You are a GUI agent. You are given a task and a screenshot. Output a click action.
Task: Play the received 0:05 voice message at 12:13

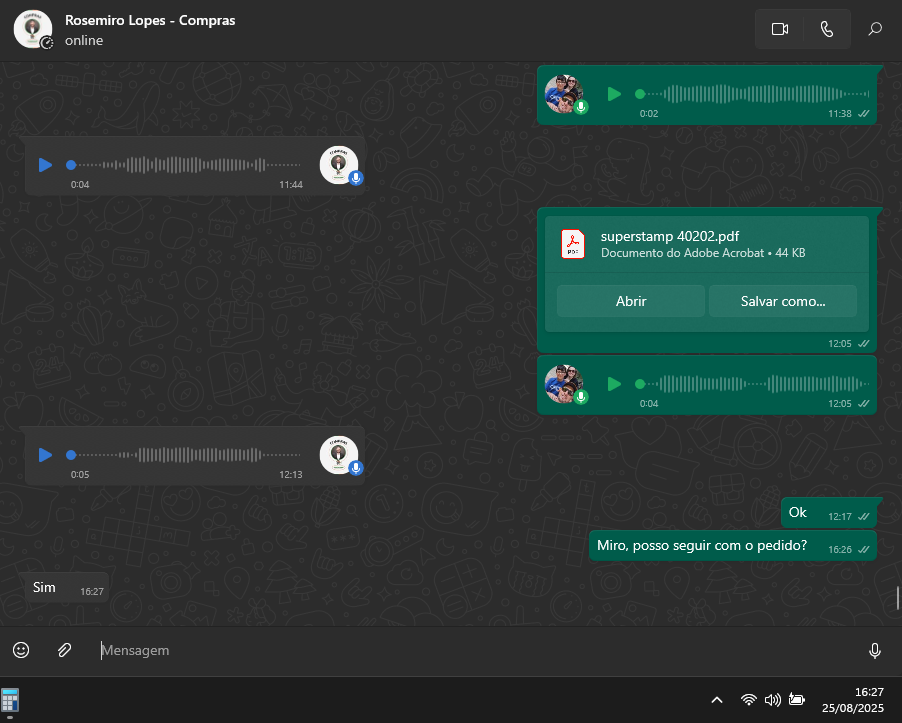point(45,455)
